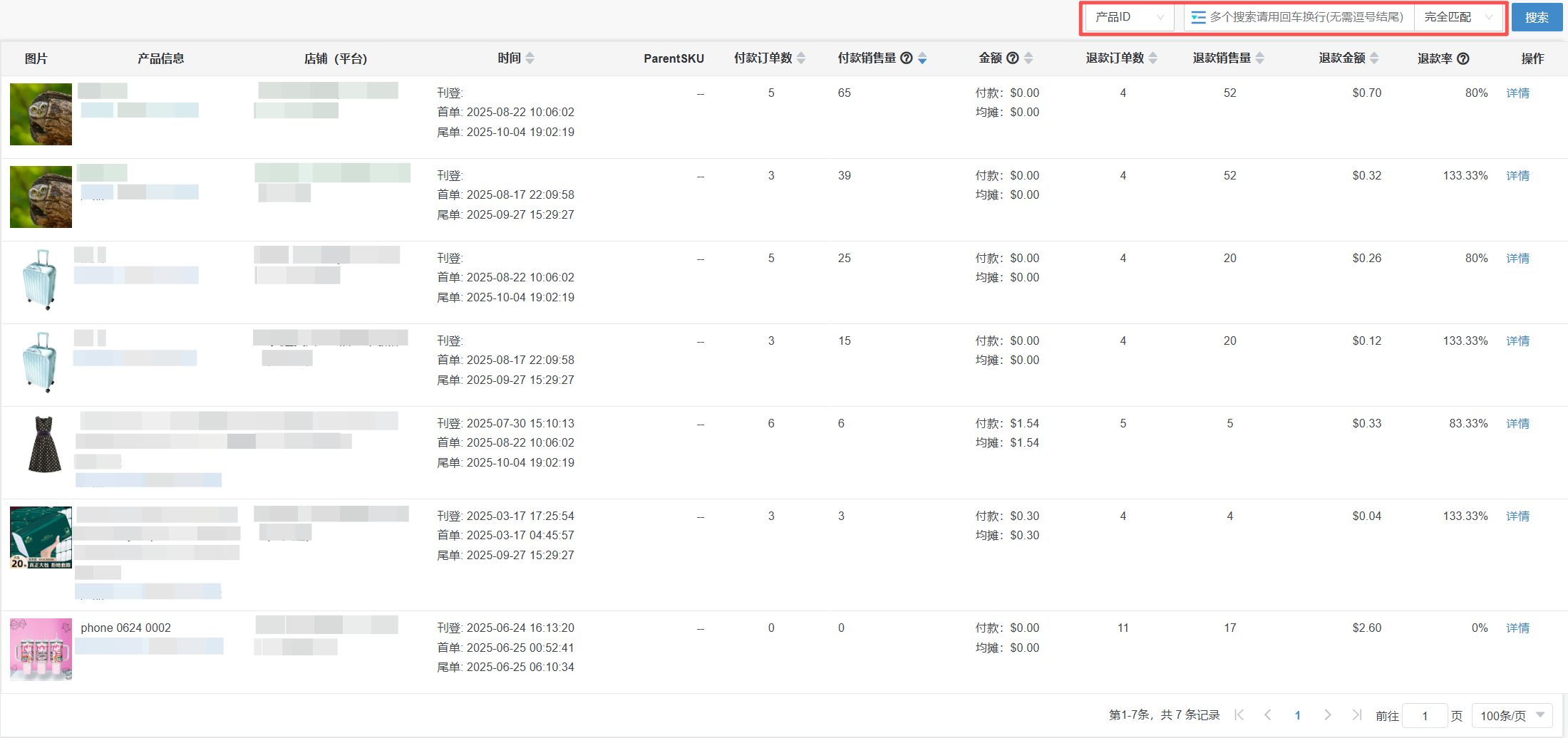Sort by 退款金额 column arrows
The width and height of the screenshot is (1568, 738).
1374,58
